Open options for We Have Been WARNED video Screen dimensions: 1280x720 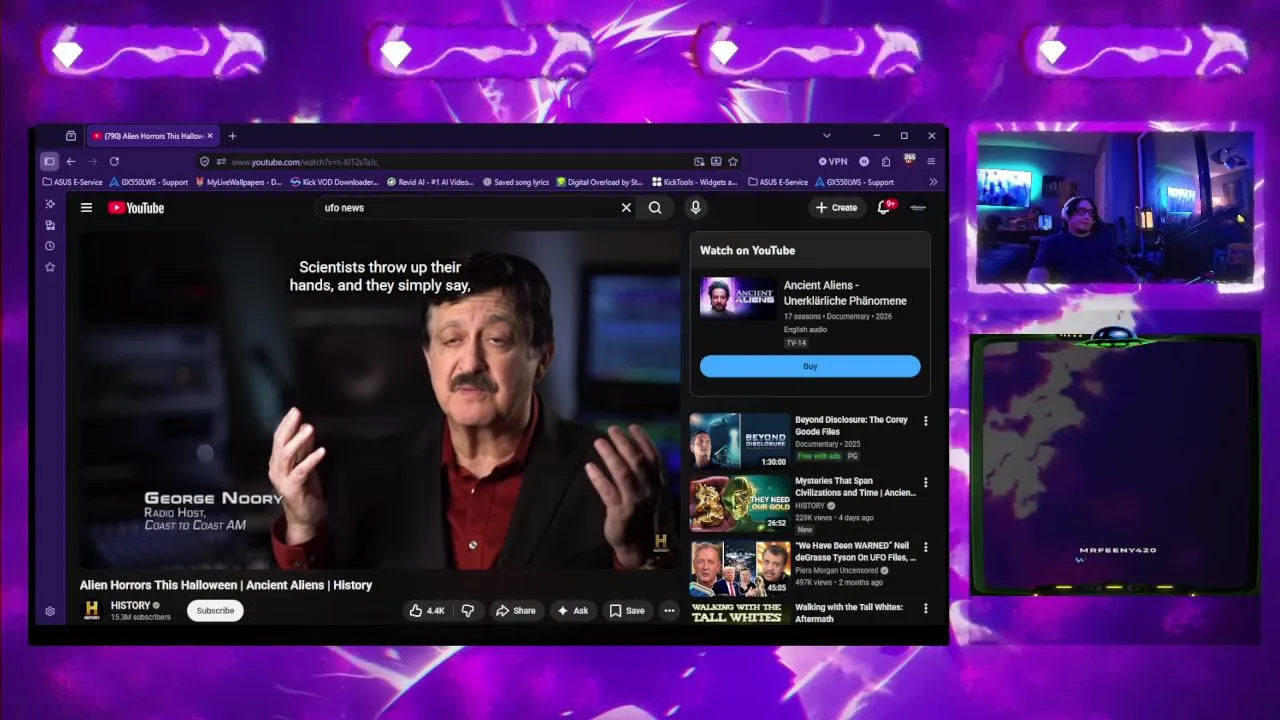click(925, 547)
